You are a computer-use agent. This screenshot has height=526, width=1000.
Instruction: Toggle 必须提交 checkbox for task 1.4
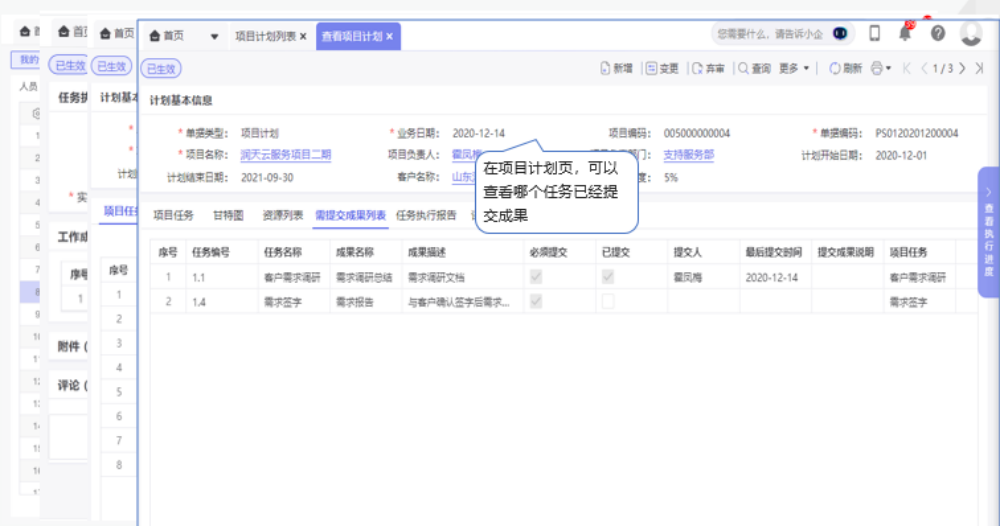pos(536,301)
